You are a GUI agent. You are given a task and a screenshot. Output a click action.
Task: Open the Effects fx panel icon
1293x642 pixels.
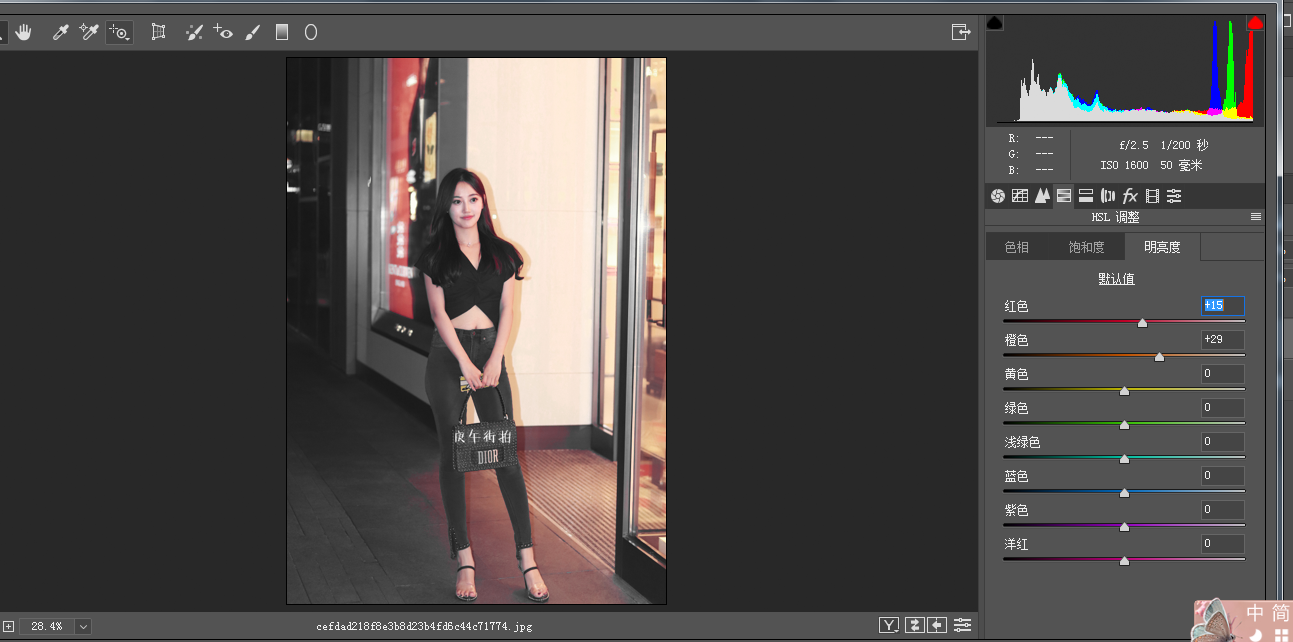coord(1130,196)
